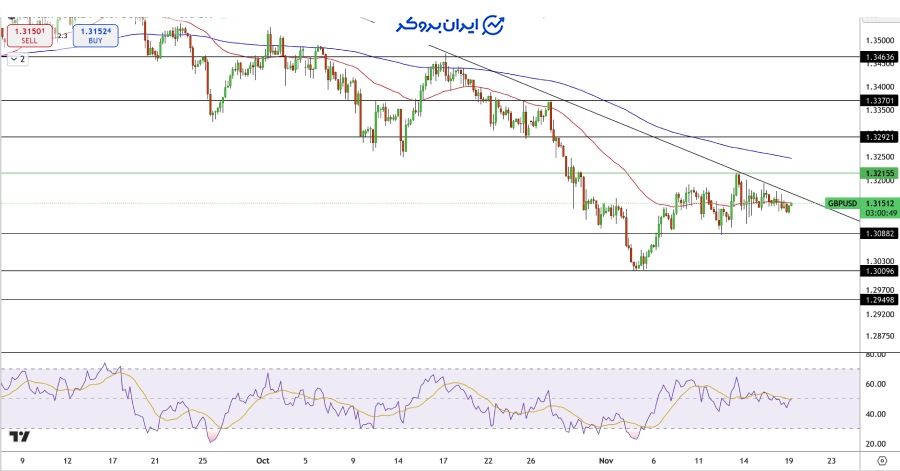The image size is (900, 471).
Task: Select the green 1.32155 price level label
Action: (x=877, y=173)
